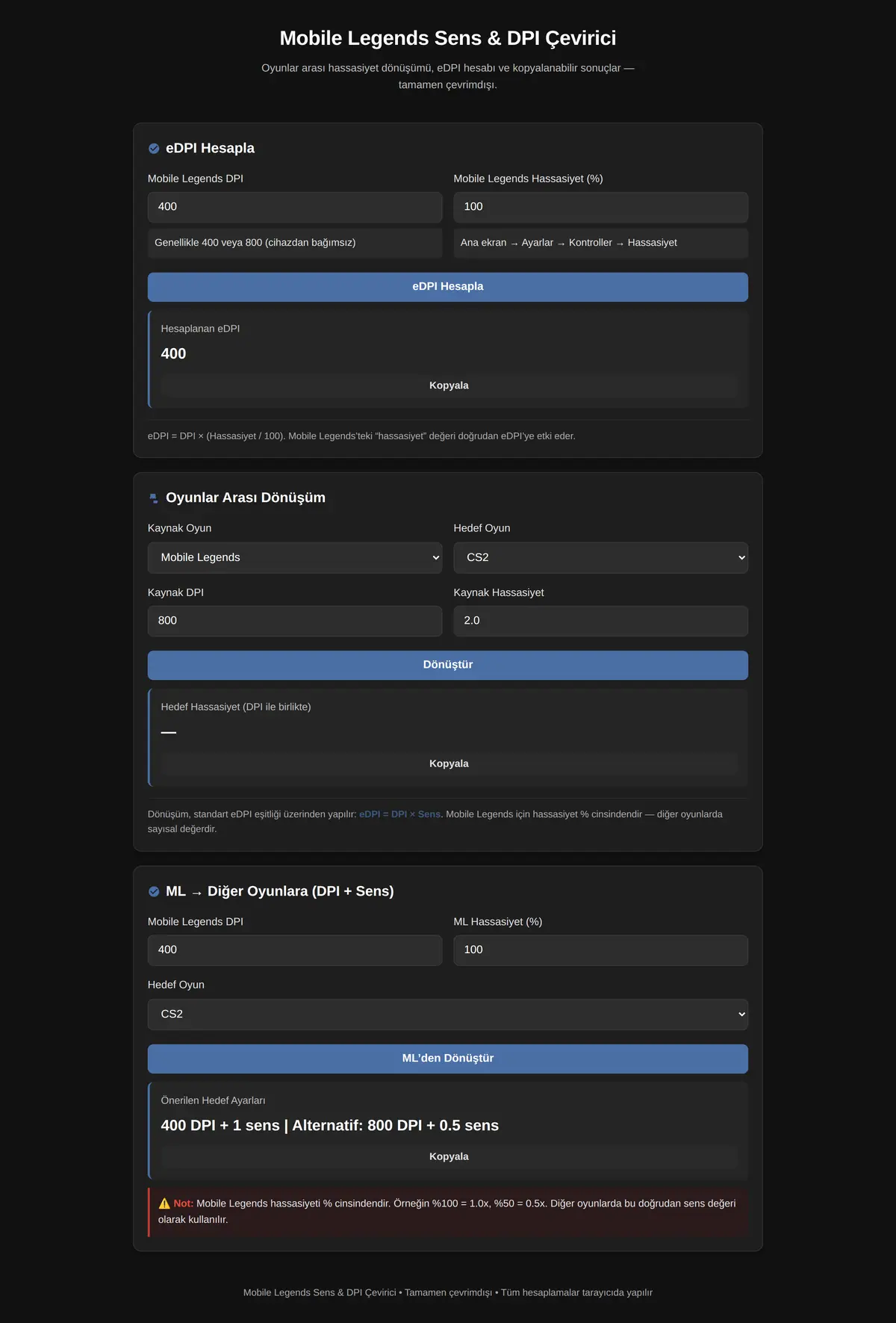Focus the Mobile Legends DPI field in ML section
The width and height of the screenshot is (896, 1323).
295,950
